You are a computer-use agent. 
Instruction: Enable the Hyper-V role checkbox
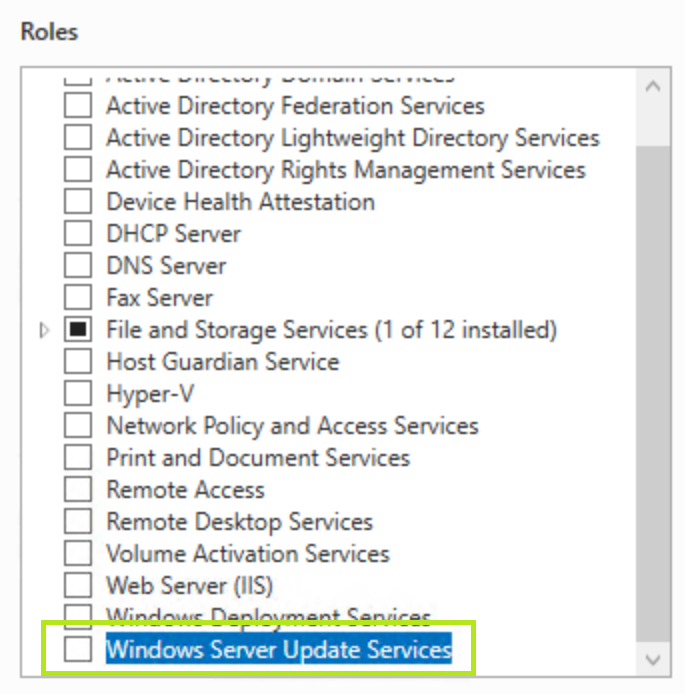(78, 394)
